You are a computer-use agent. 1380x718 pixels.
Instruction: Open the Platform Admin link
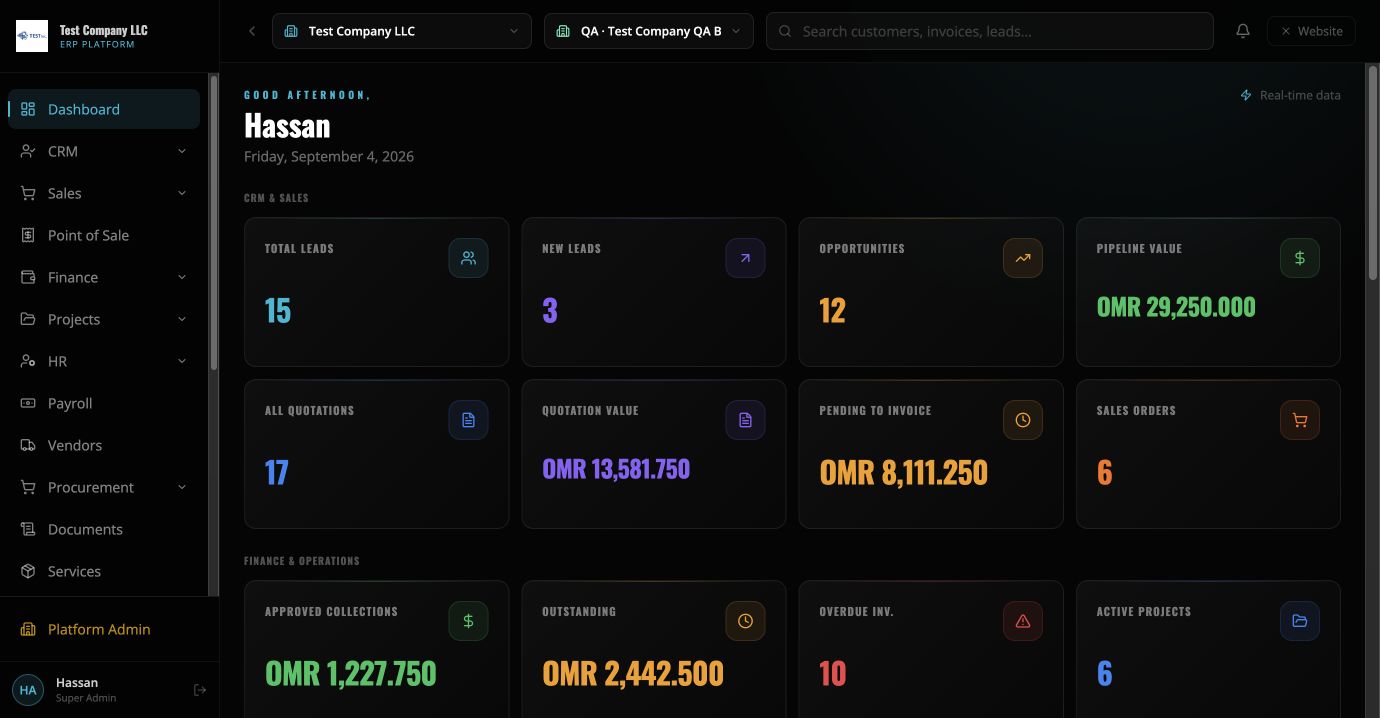(104, 629)
